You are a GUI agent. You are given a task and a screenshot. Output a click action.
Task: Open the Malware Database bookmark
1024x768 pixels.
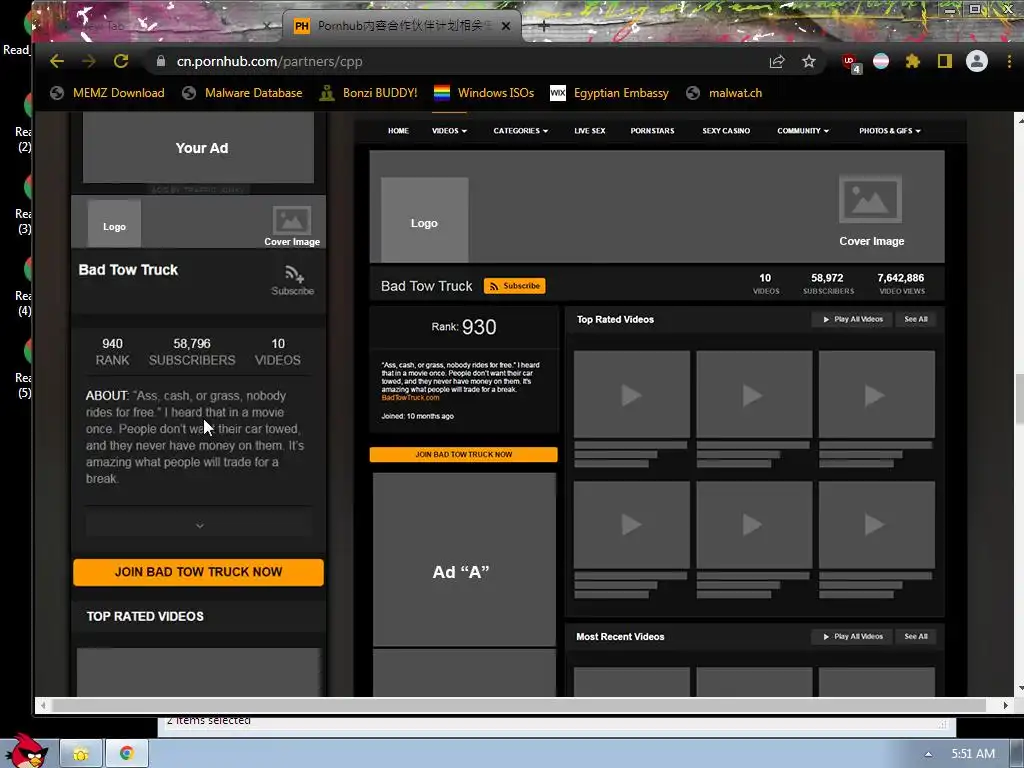(x=242, y=93)
